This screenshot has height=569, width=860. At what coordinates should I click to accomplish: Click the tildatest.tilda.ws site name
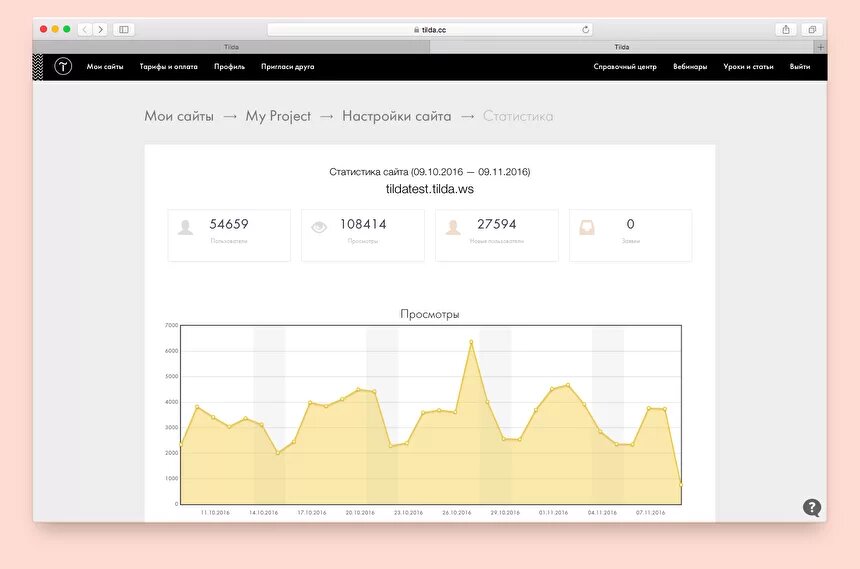(x=429, y=189)
